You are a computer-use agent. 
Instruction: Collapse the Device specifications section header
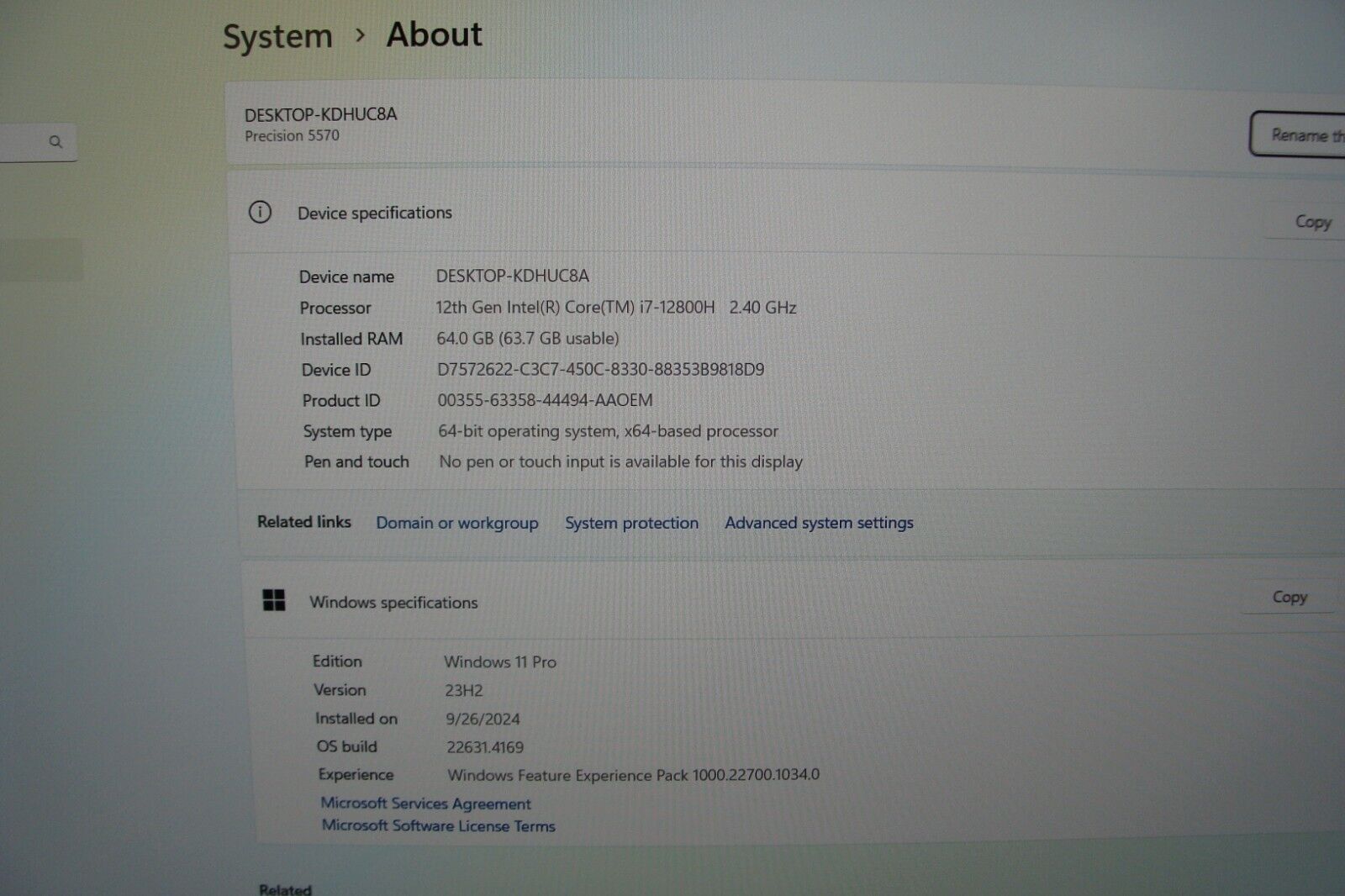pos(786,213)
